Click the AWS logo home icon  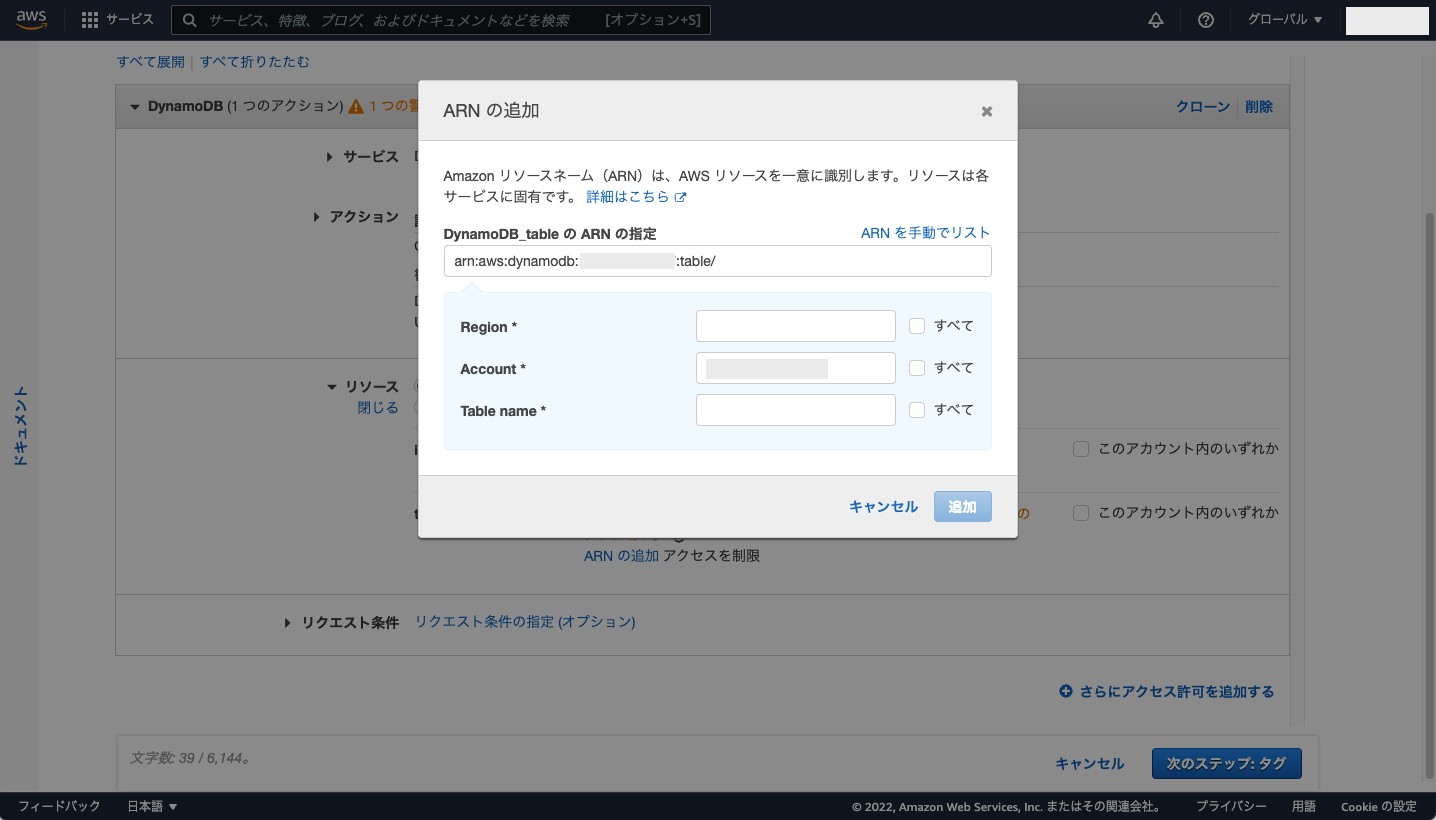point(31,20)
